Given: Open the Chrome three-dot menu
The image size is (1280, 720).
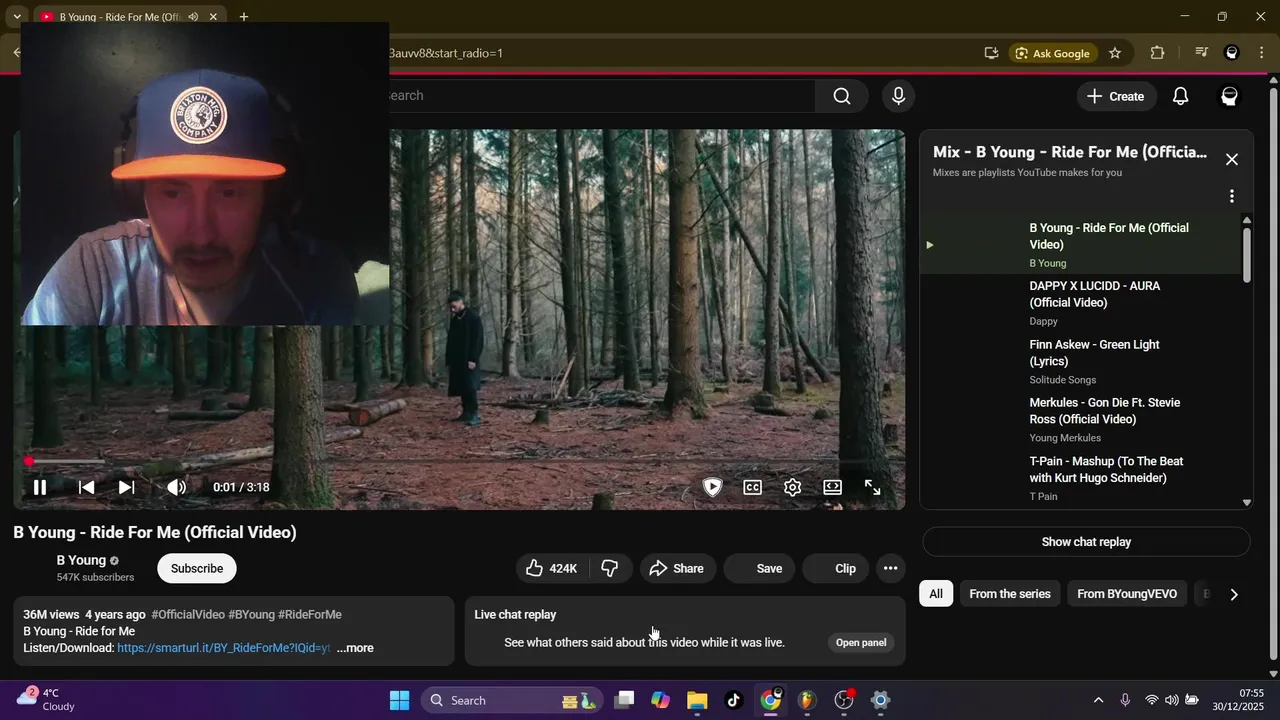Looking at the screenshot, I should point(1262,53).
